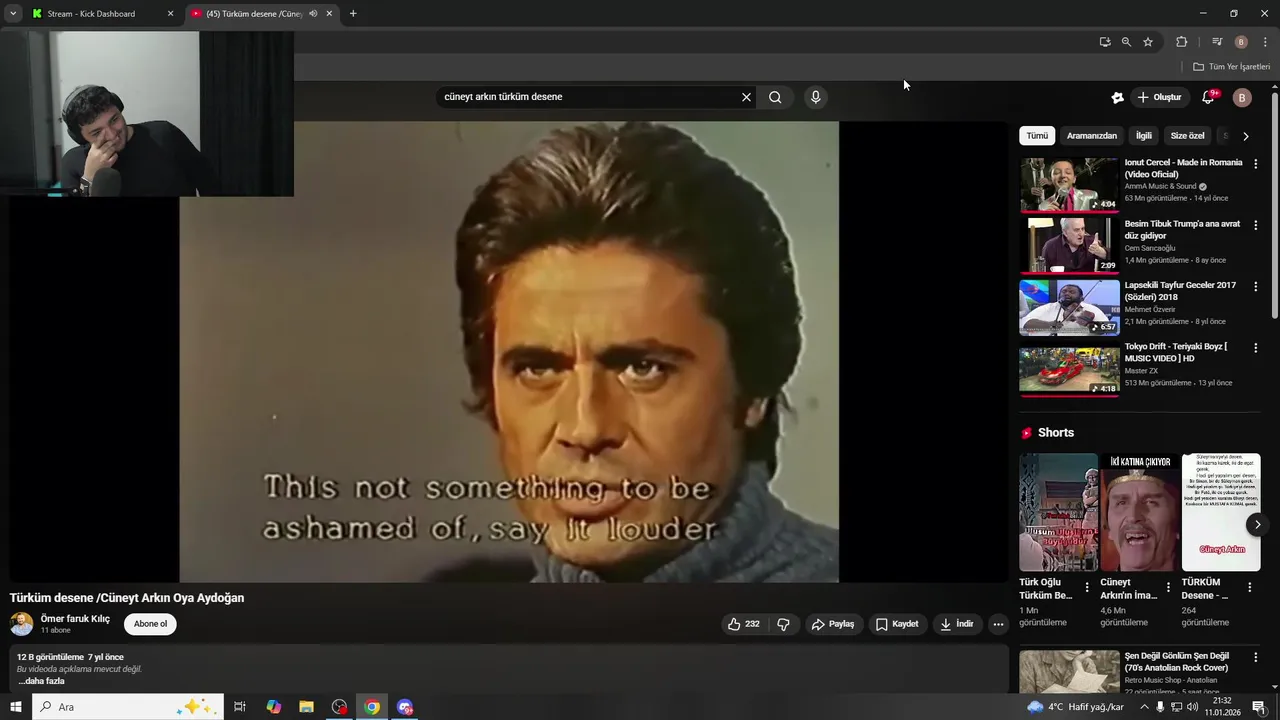Viewport: 1280px width, 720px height.
Task: Show more filter chips with arrow
Action: click(x=1245, y=136)
